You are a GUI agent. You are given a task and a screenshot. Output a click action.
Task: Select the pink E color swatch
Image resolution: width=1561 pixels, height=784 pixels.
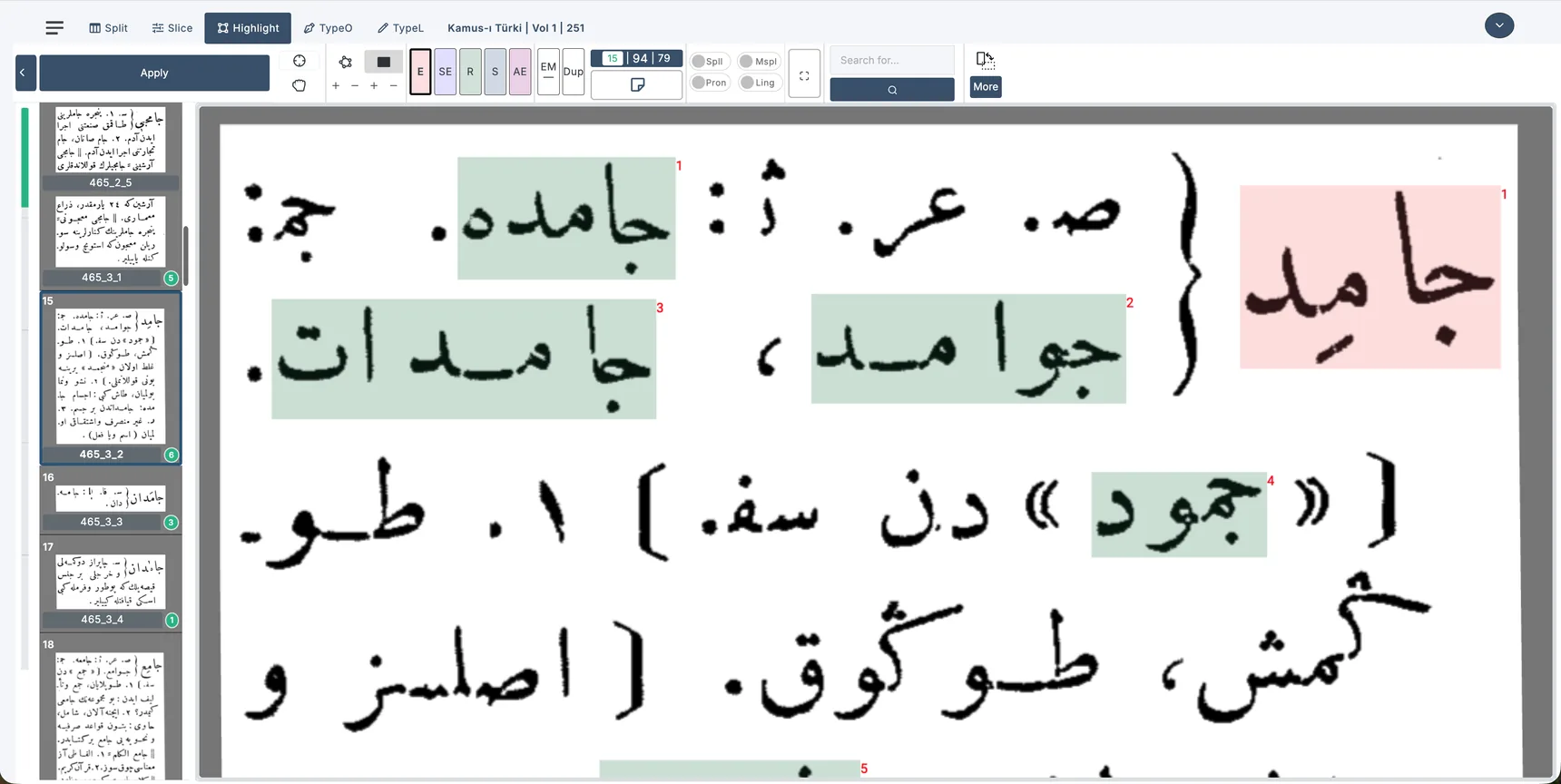click(420, 72)
